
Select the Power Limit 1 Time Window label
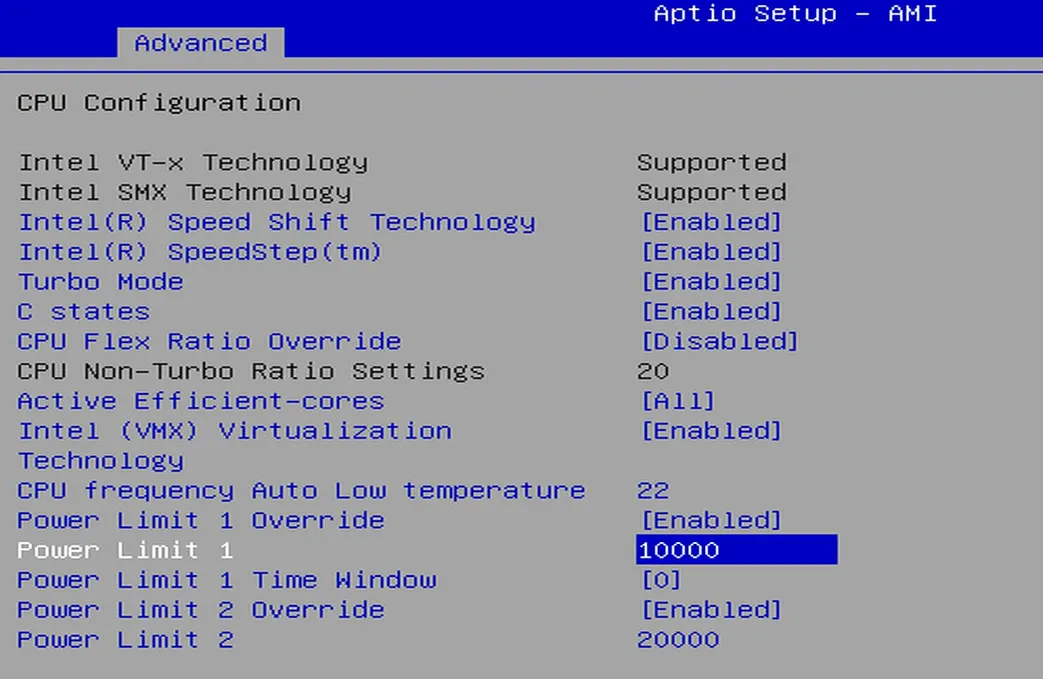click(226, 580)
